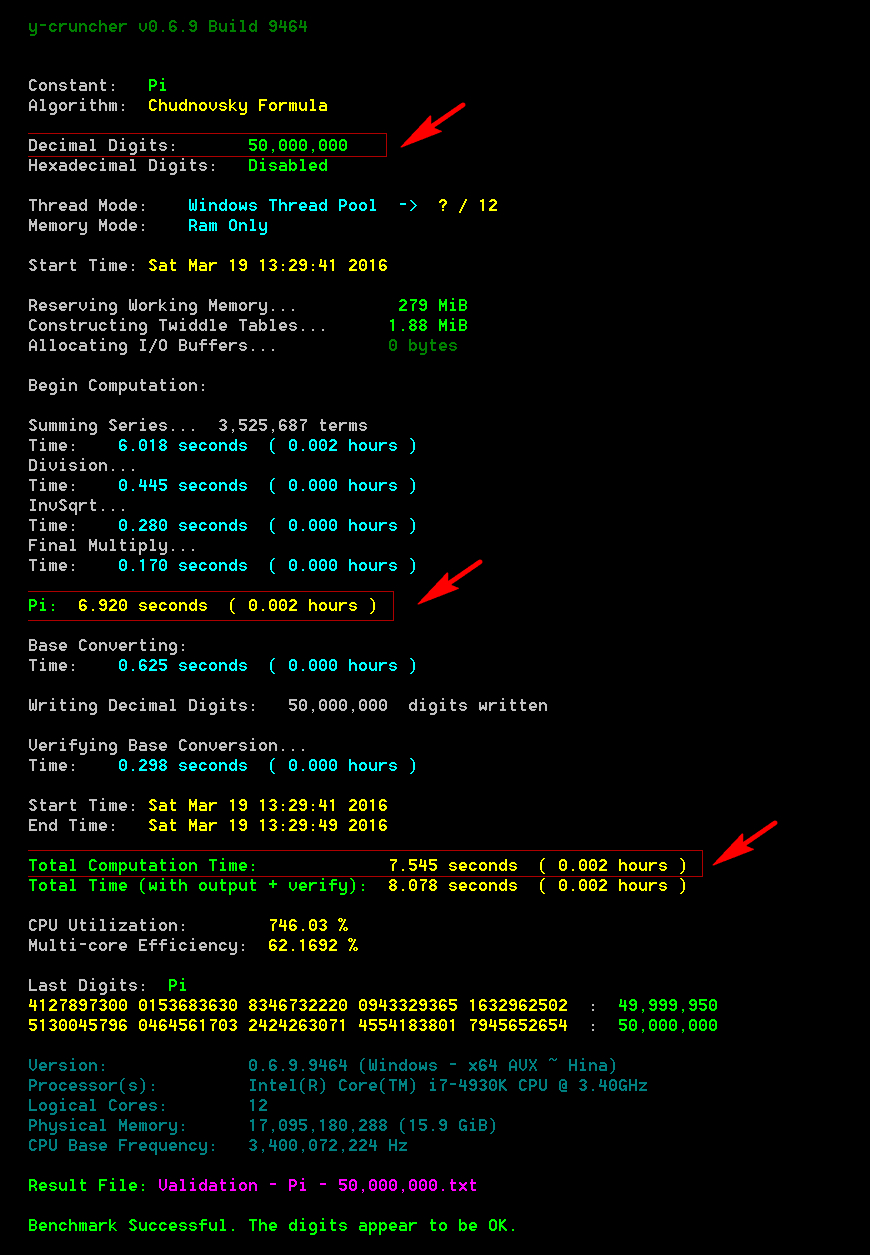Click the 6.018 seconds summing time

[182, 446]
